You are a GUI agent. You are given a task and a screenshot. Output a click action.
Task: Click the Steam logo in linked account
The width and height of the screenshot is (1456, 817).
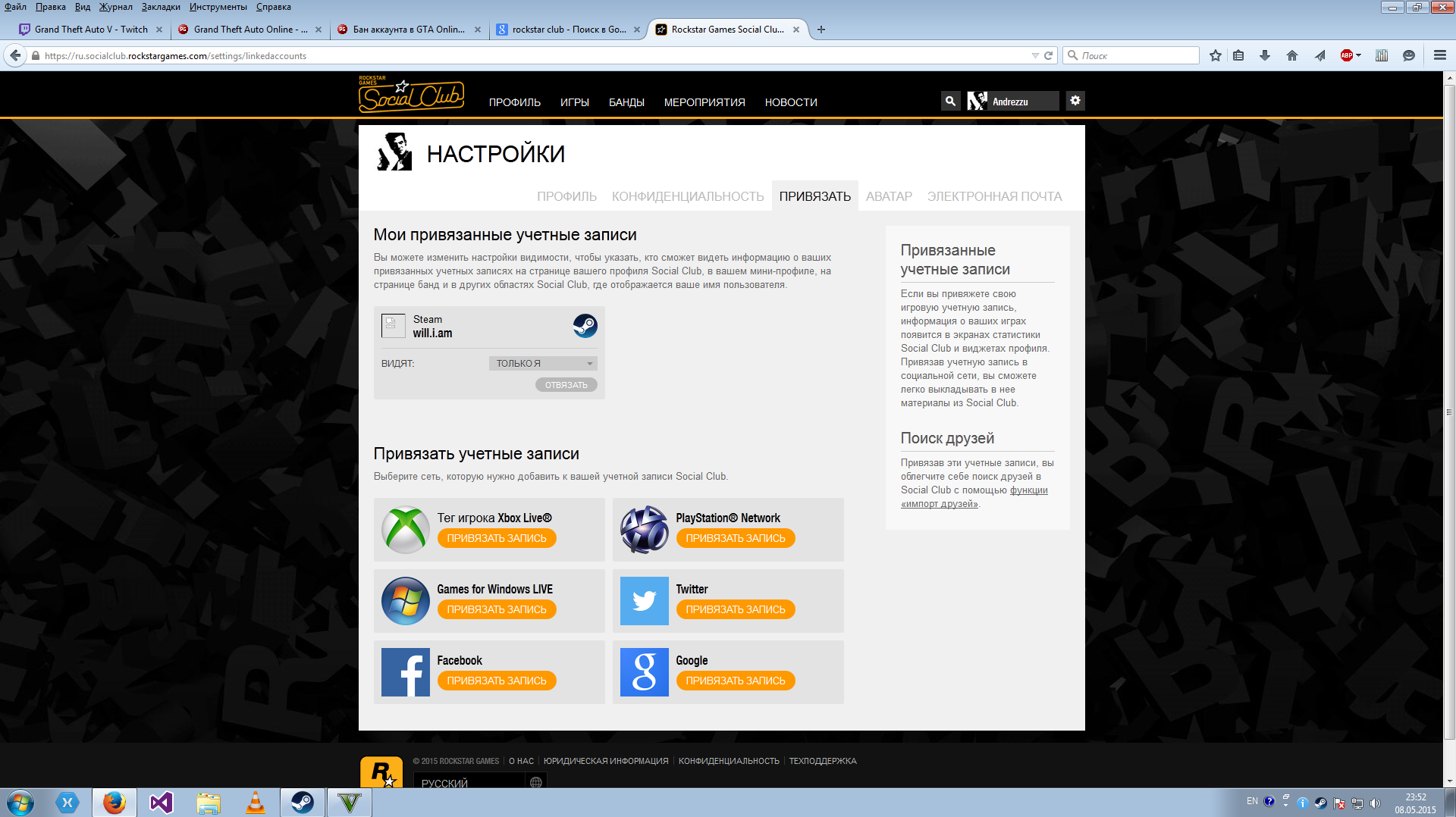click(585, 326)
